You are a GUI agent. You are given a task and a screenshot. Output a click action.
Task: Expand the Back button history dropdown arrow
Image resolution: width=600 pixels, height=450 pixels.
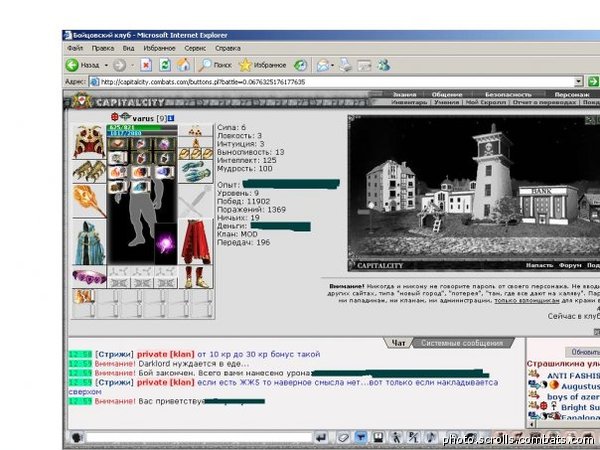click(x=106, y=65)
